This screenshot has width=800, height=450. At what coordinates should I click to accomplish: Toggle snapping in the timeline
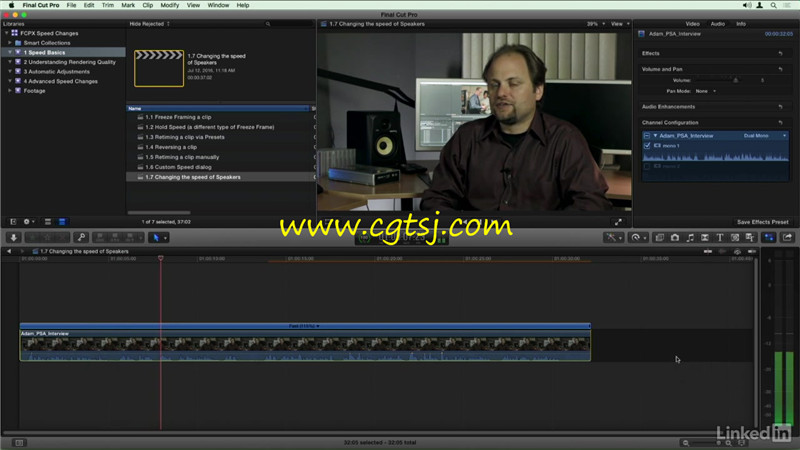752,252
